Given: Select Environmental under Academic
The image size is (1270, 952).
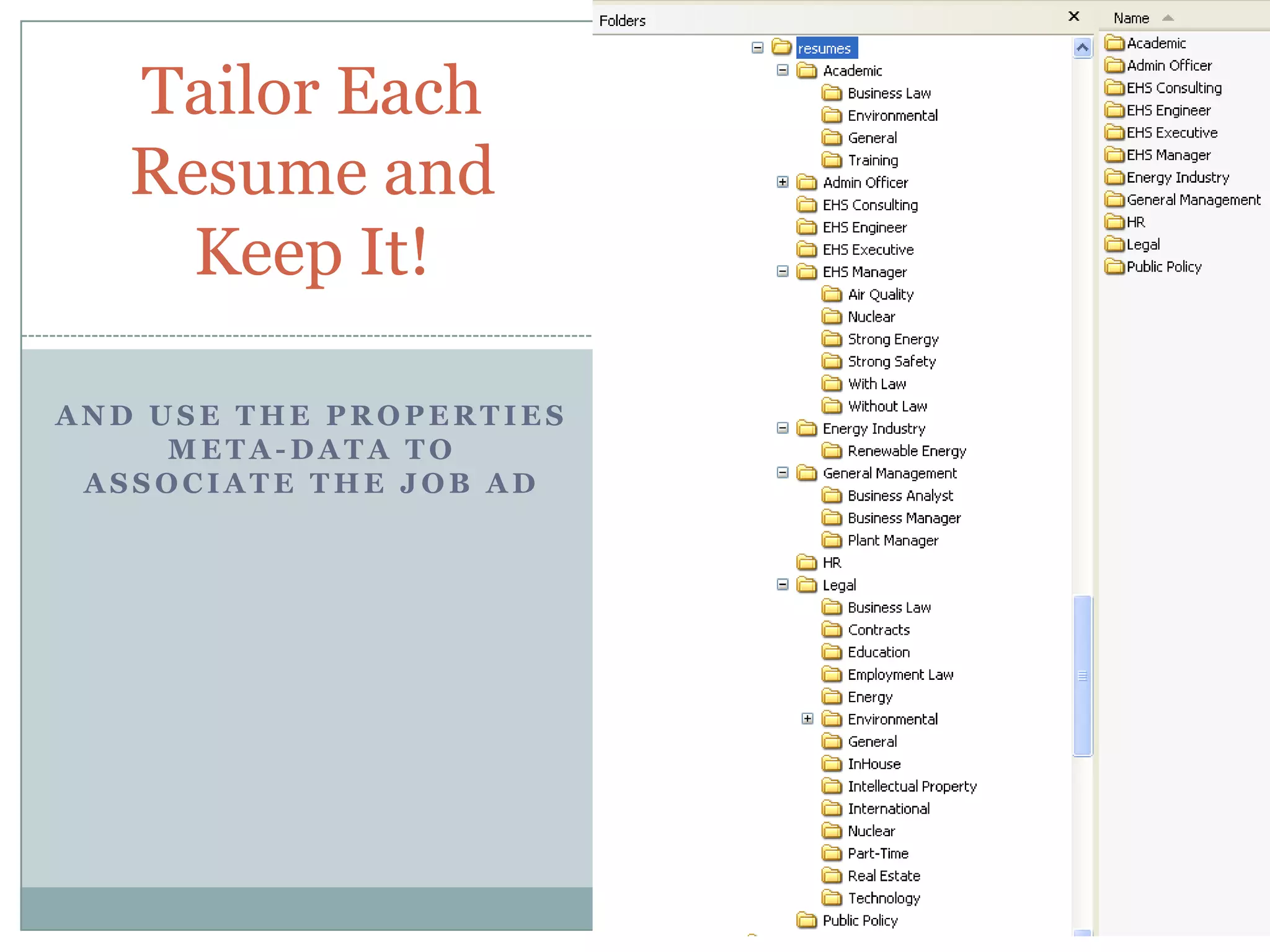Looking at the screenshot, I should click(x=892, y=115).
